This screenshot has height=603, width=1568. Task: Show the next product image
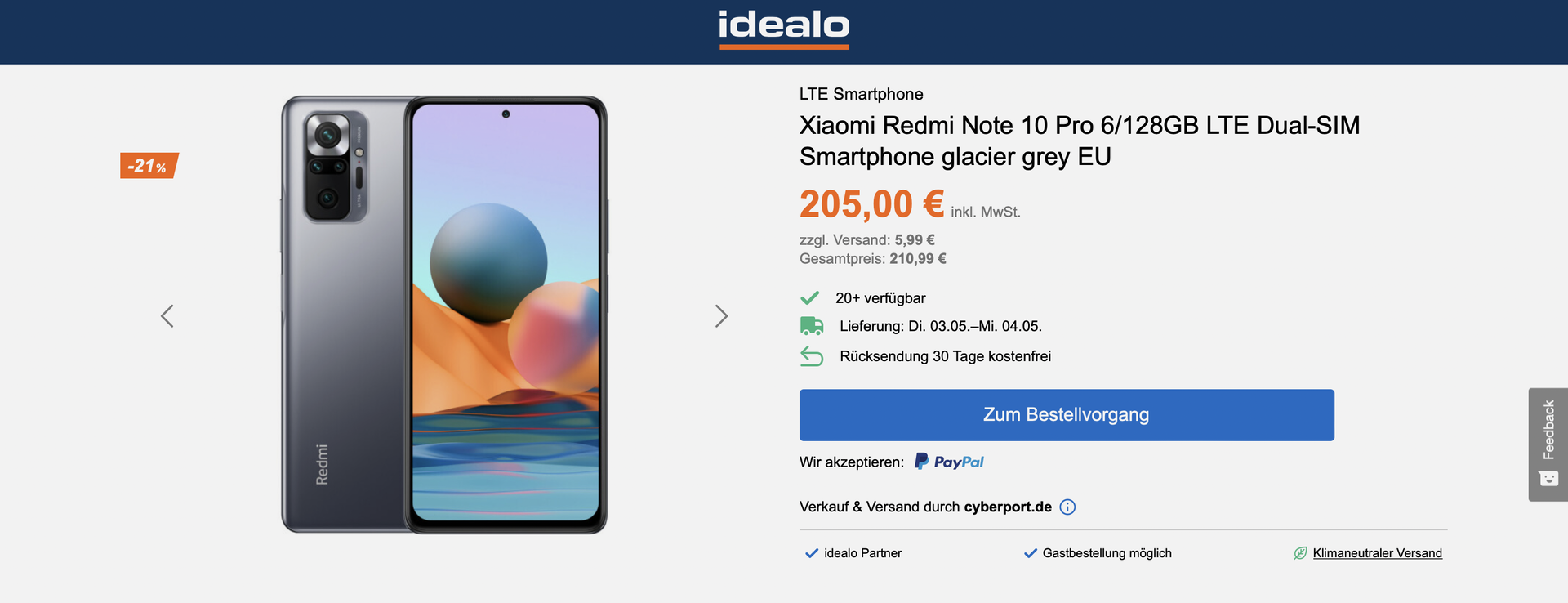click(721, 316)
